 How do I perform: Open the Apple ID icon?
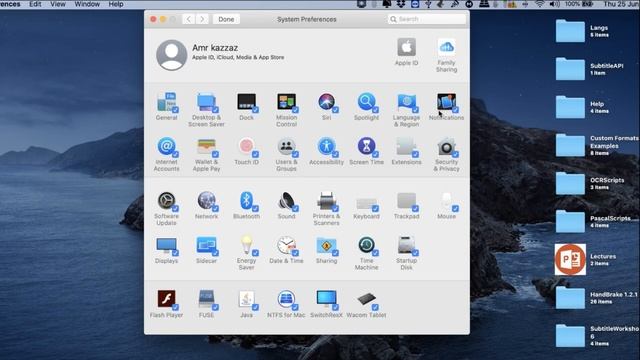pos(407,48)
